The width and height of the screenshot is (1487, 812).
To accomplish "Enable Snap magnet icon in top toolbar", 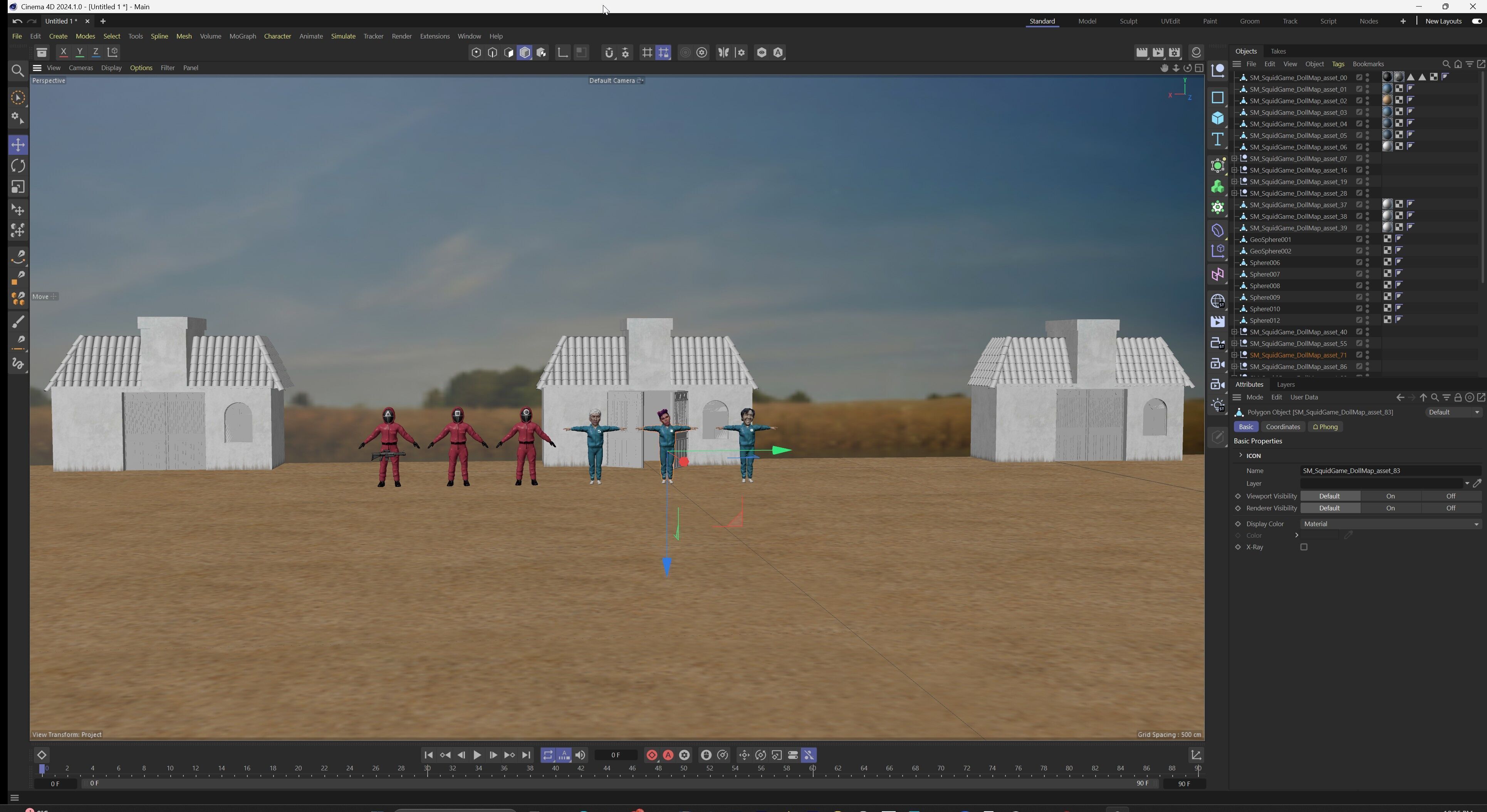I will 608,52.
